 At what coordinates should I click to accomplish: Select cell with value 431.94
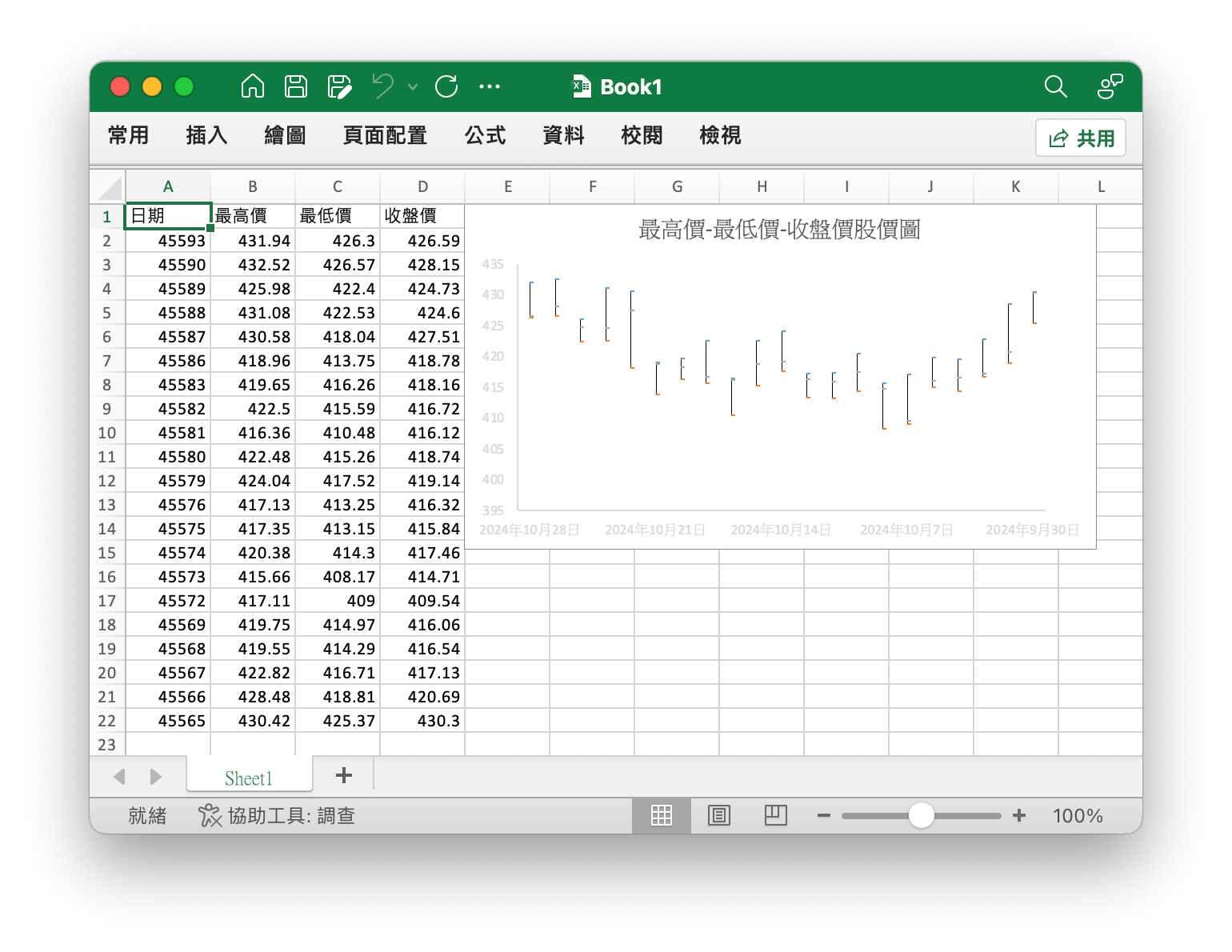(253, 241)
